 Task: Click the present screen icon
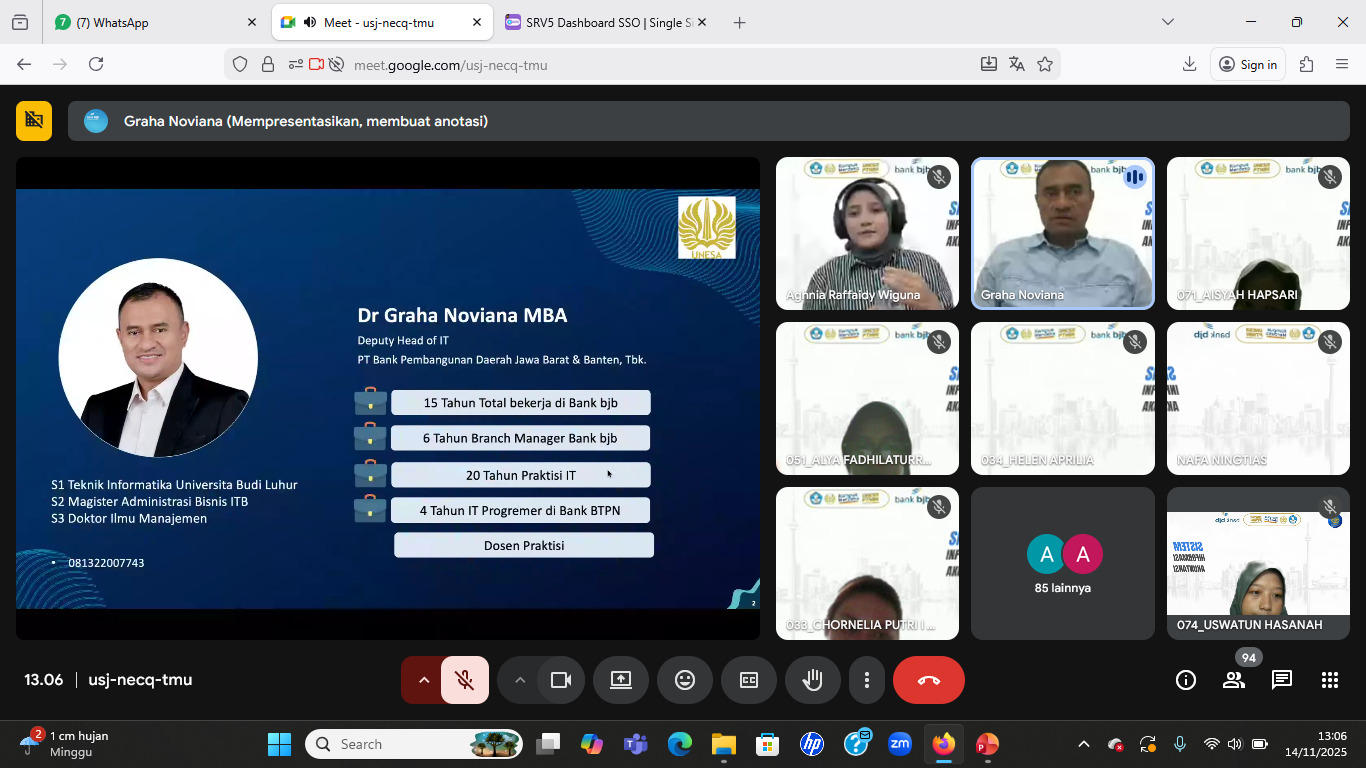[x=620, y=680]
